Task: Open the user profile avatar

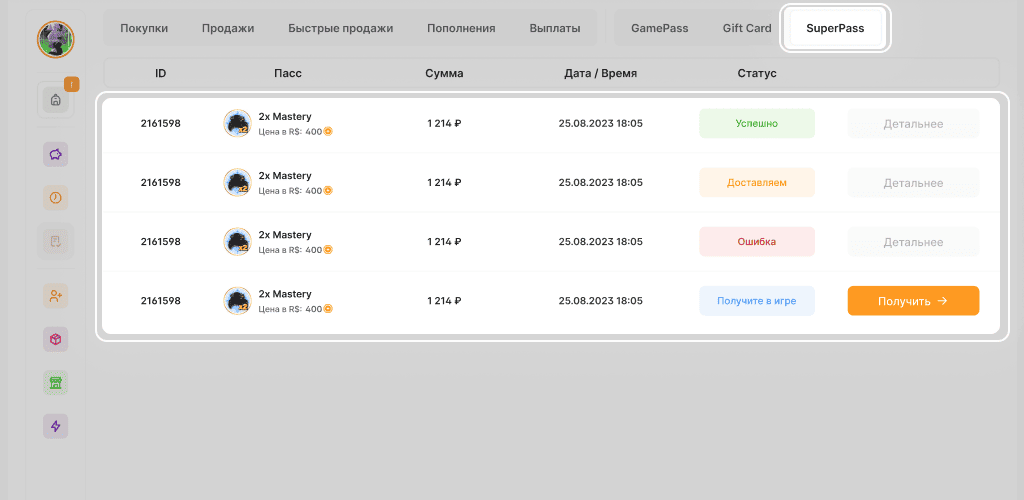Action: (x=56, y=39)
